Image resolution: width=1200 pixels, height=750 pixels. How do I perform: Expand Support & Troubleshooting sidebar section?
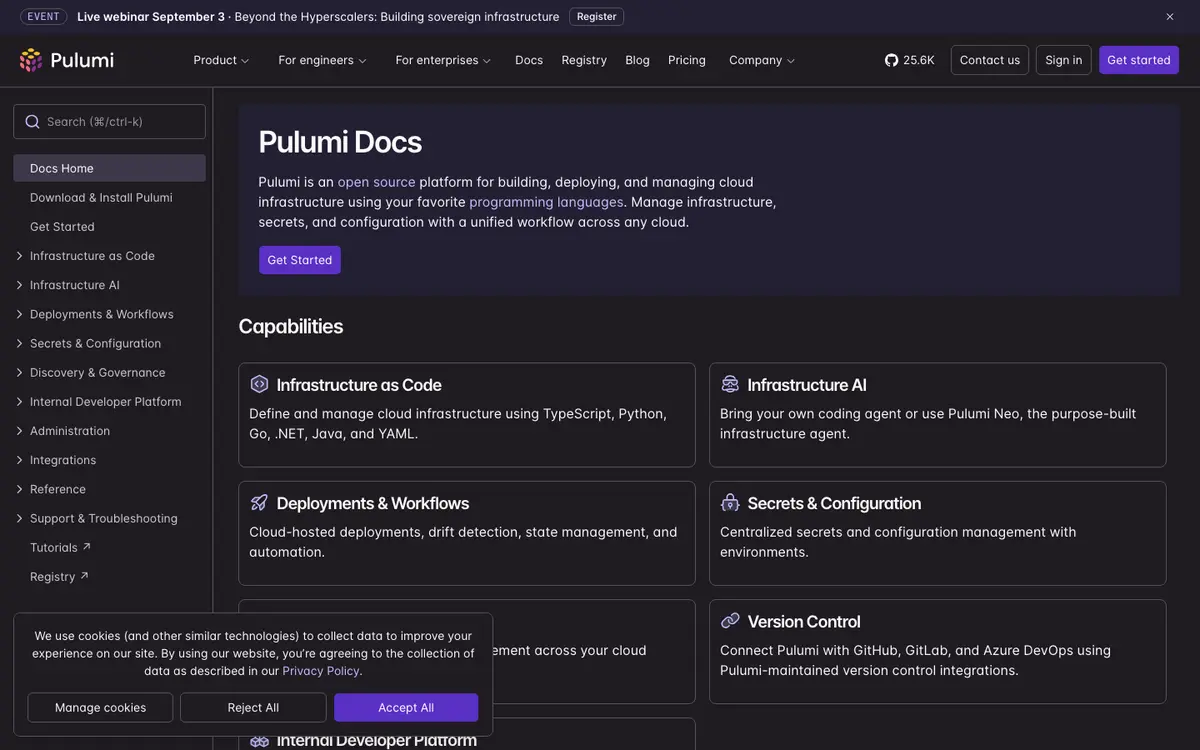[x=19, y=518]
